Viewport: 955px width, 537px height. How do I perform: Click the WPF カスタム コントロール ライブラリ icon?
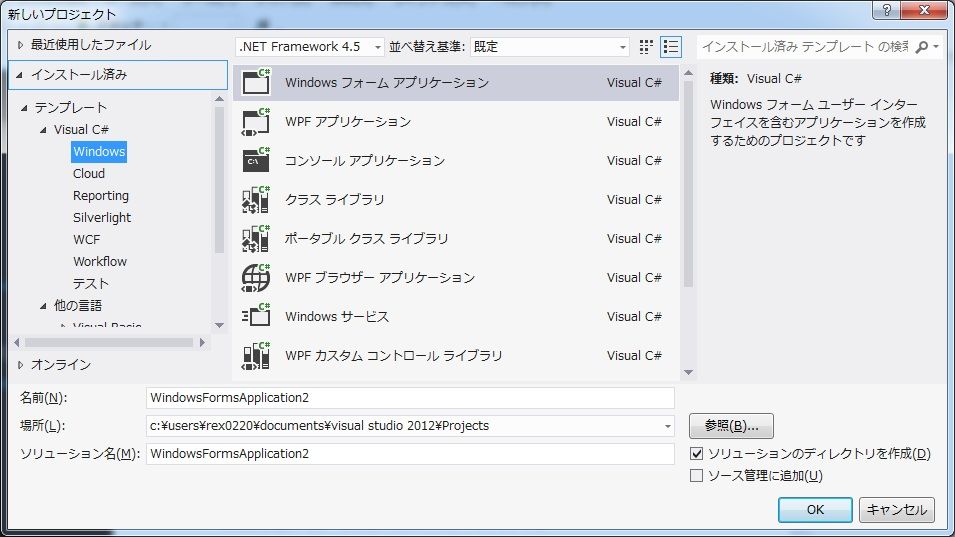click(256, 355)
